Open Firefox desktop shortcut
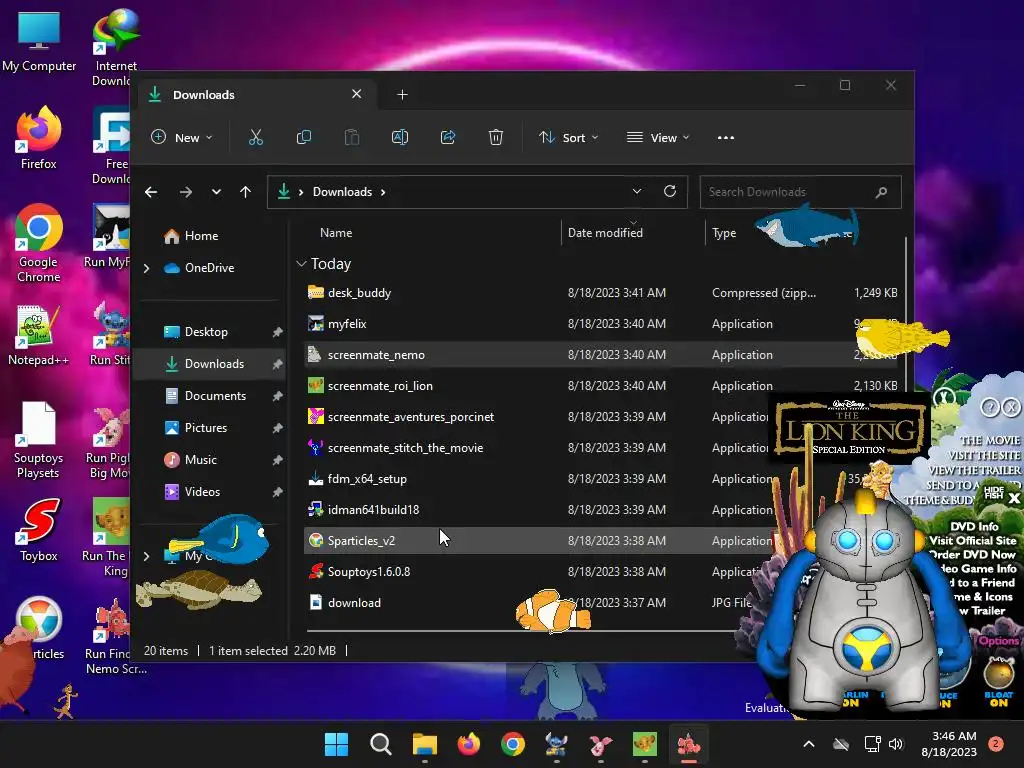Screen dimensions: 1024x768 tap(39, 138)
